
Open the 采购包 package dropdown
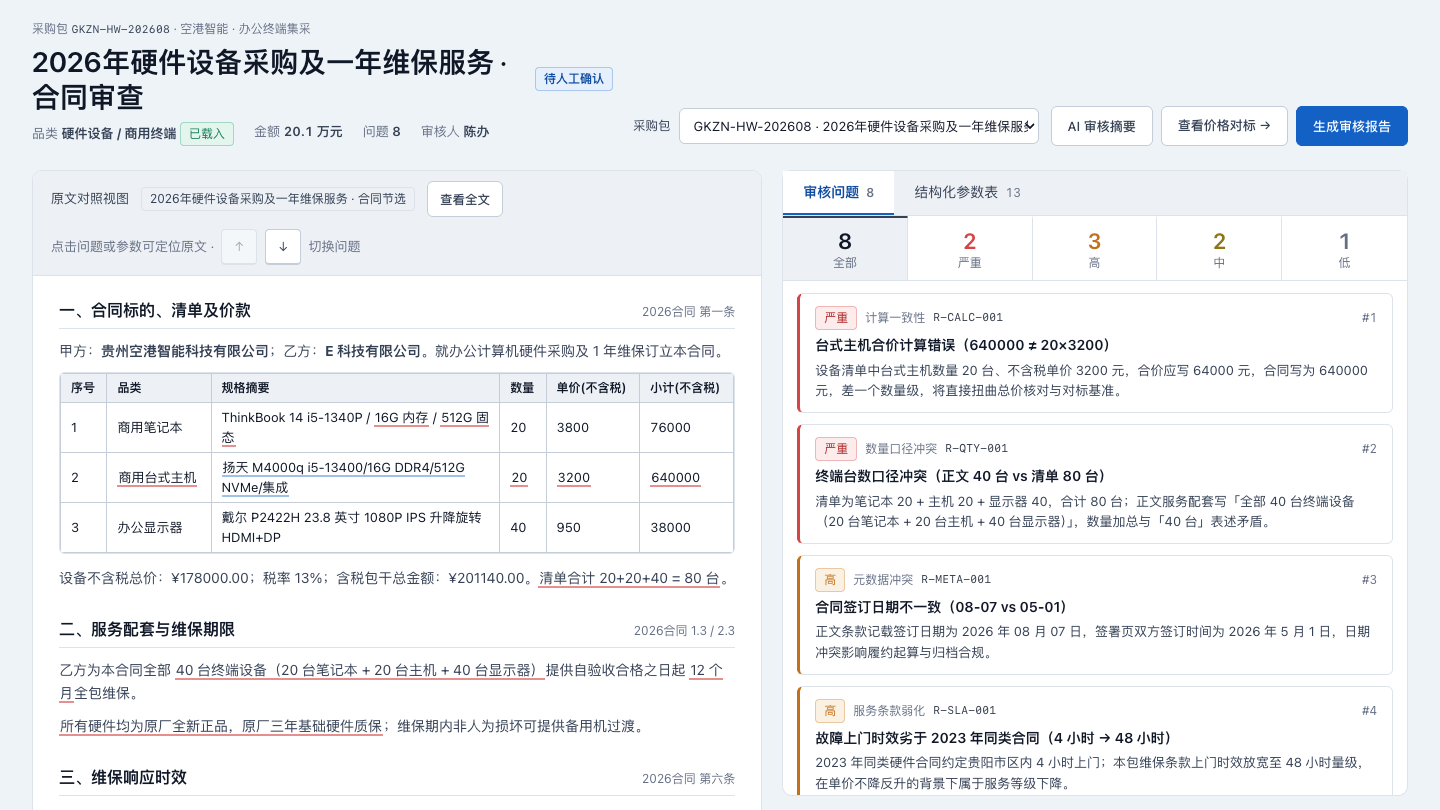coord(859,126)
